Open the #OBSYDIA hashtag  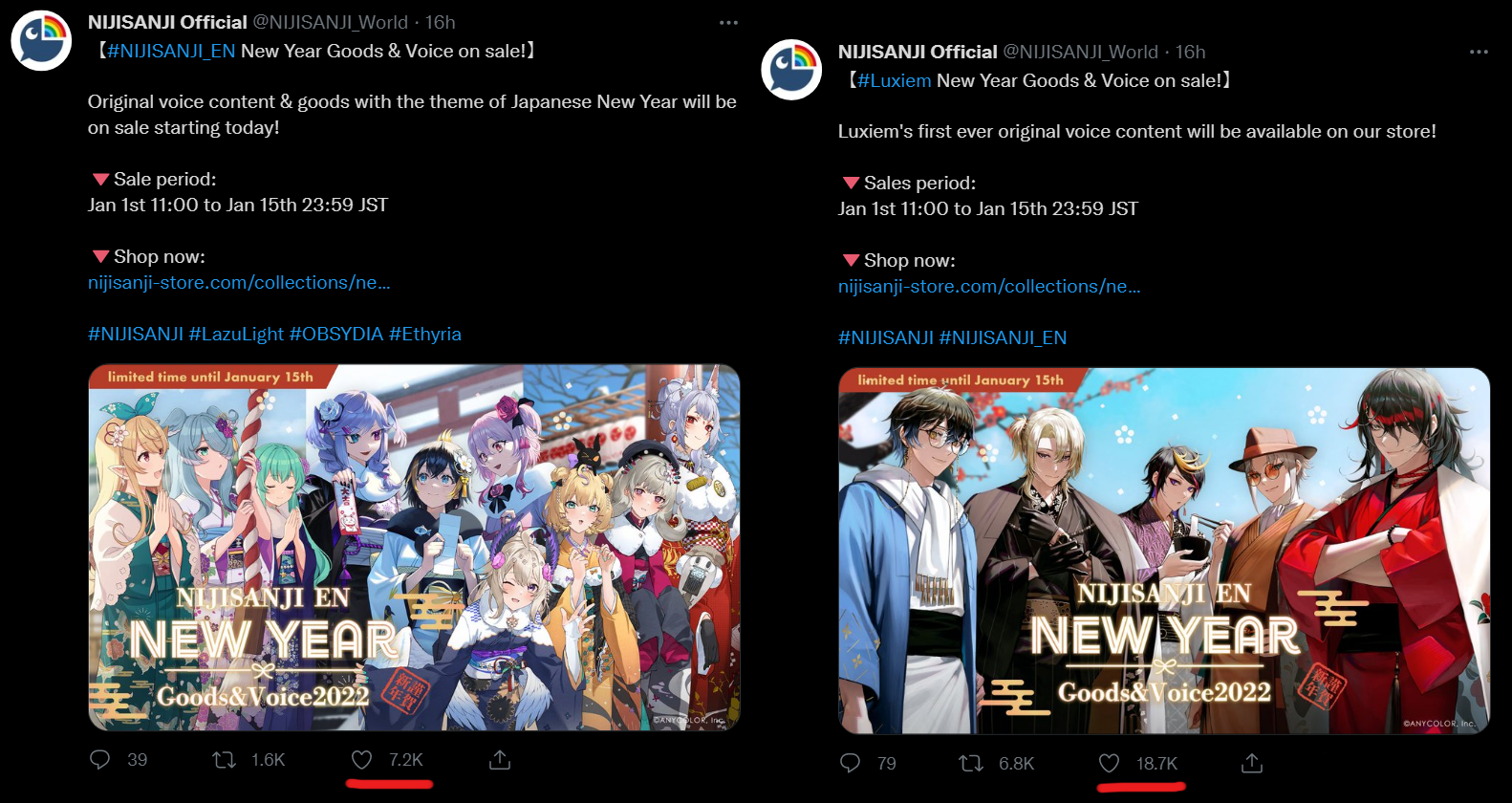click(336, 334)
